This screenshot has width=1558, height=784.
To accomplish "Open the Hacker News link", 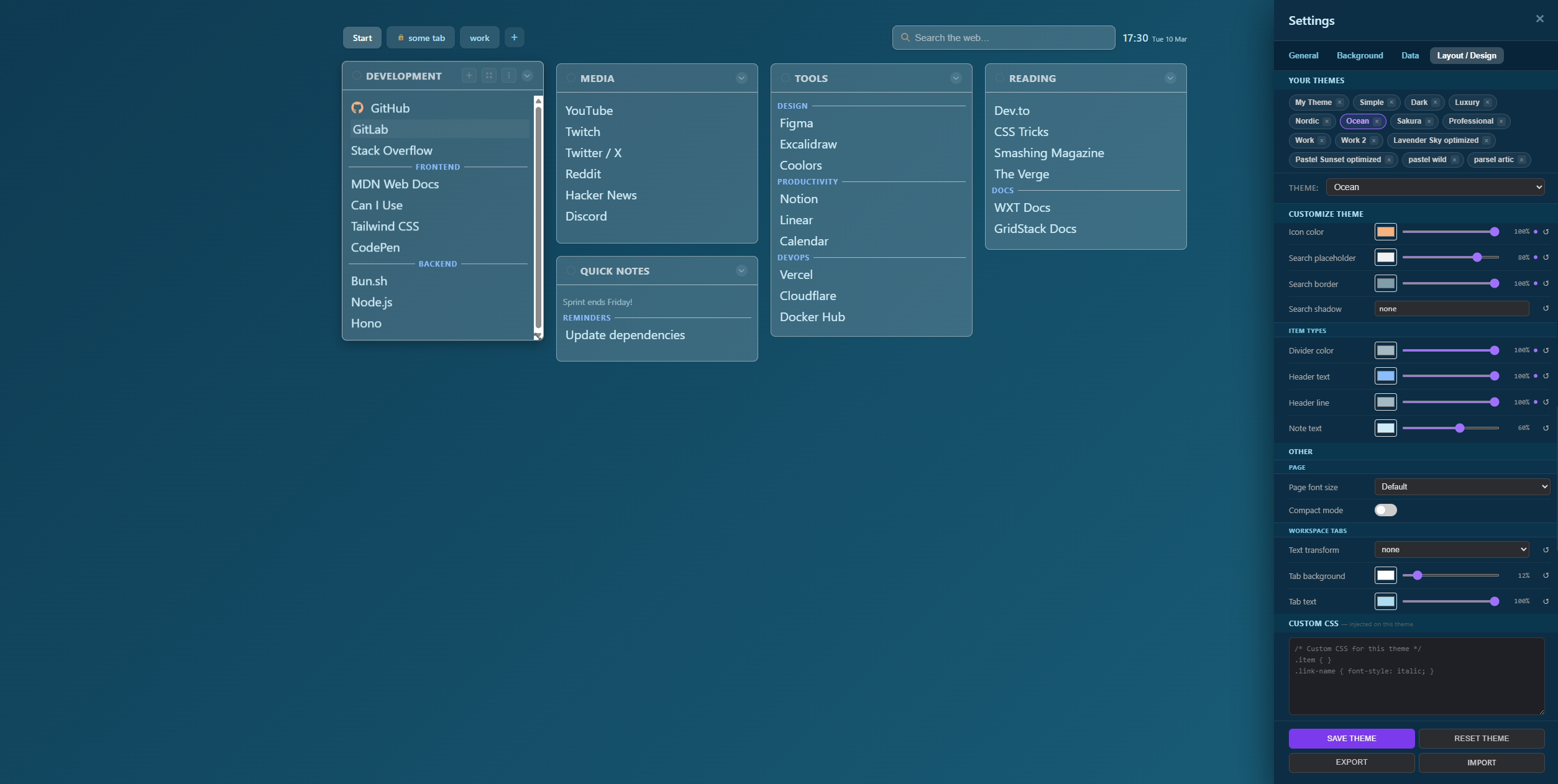I will click(x=600, y=195).
